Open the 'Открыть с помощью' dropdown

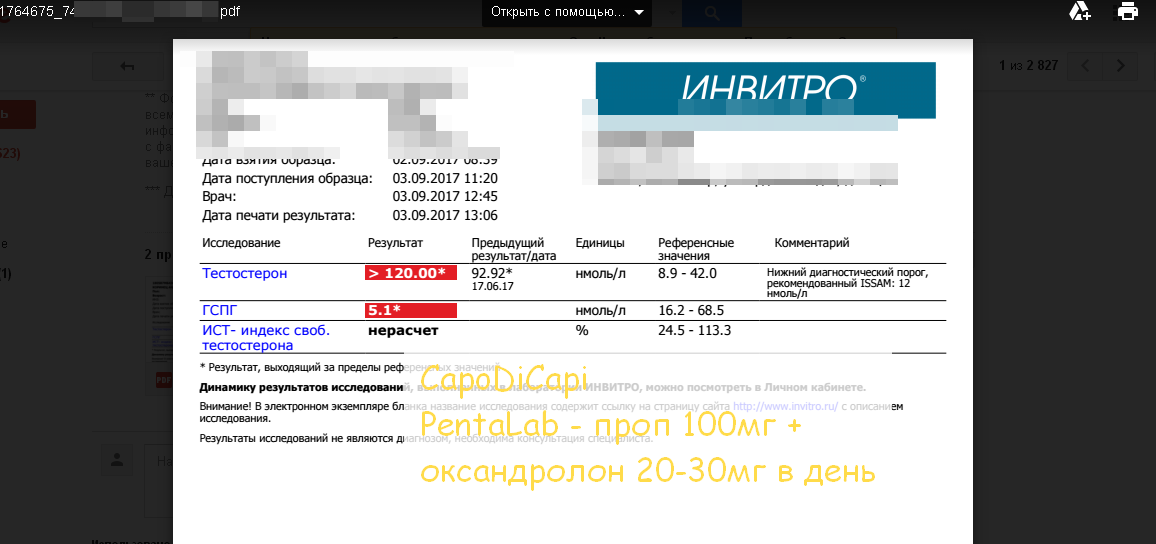point(566,13)
